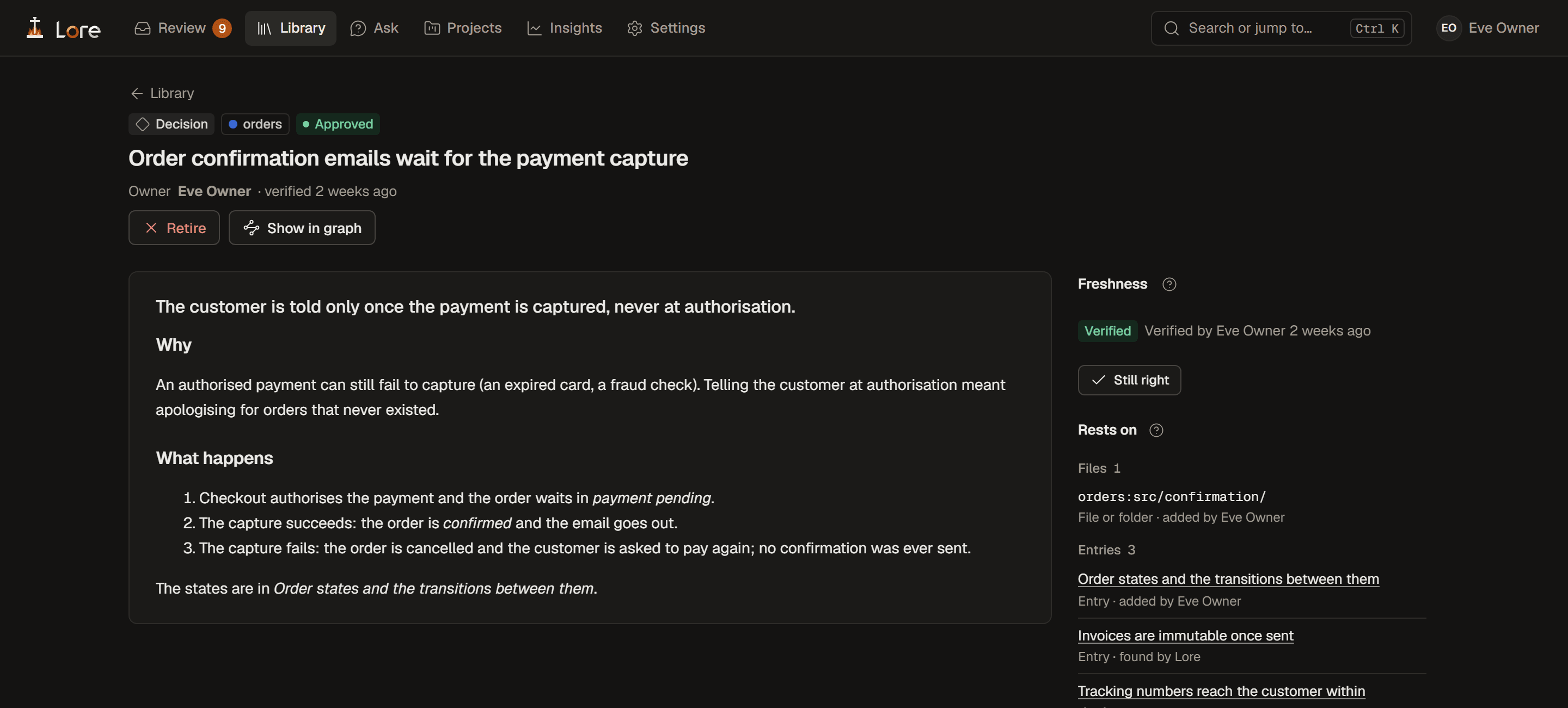Click the review count badge showing 9
Image resolution: width=1568 pixels, height=708 pixels.
(222, 28)
